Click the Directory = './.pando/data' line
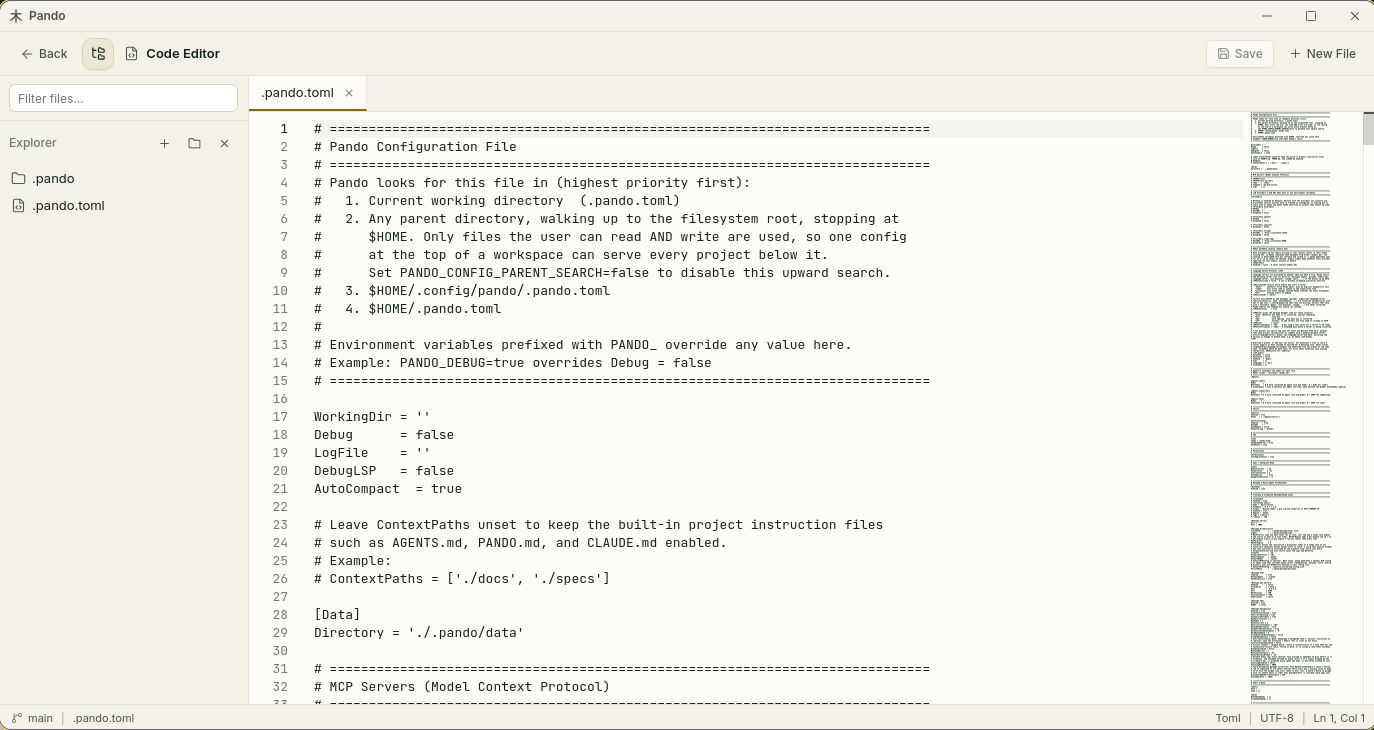 pyautogui.click(x=419, y=633)
